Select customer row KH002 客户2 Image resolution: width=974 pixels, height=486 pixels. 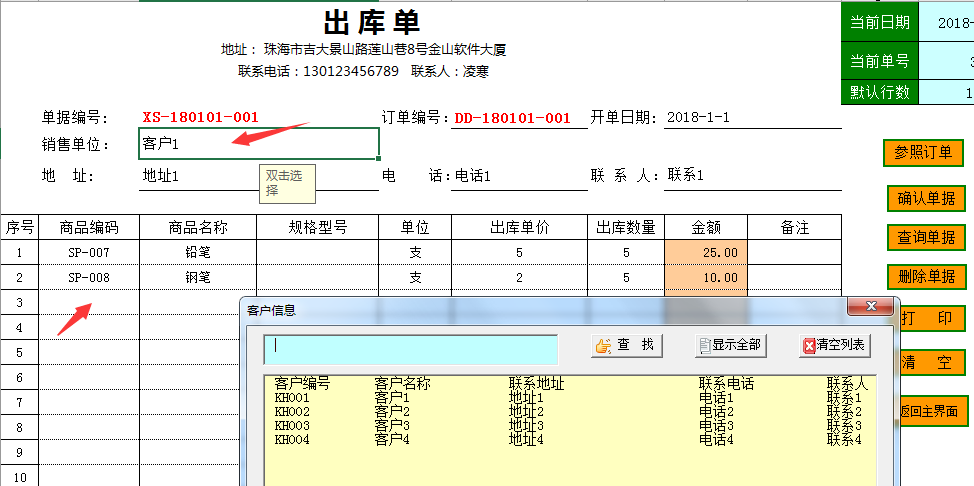(570, 411)
